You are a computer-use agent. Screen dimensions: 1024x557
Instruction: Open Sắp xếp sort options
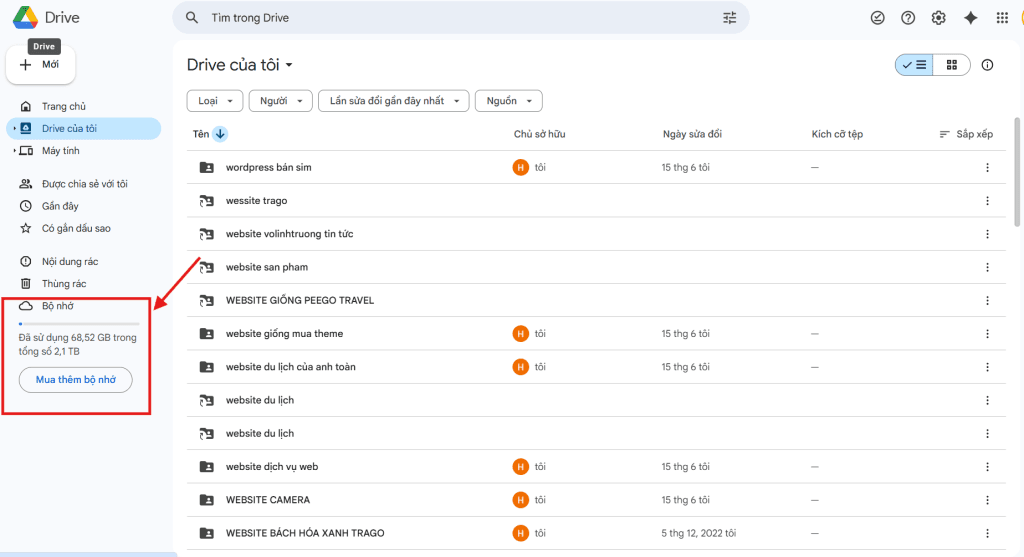(966, 134)
